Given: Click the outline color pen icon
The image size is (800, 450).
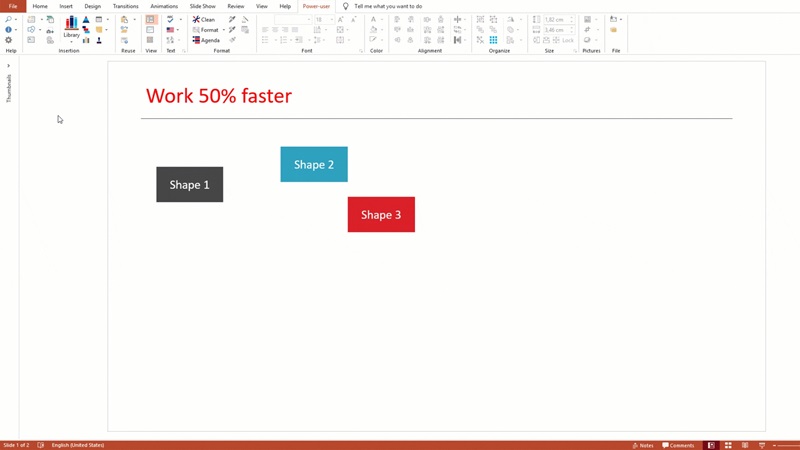Looking at the screenshot, I should (373, 40).
